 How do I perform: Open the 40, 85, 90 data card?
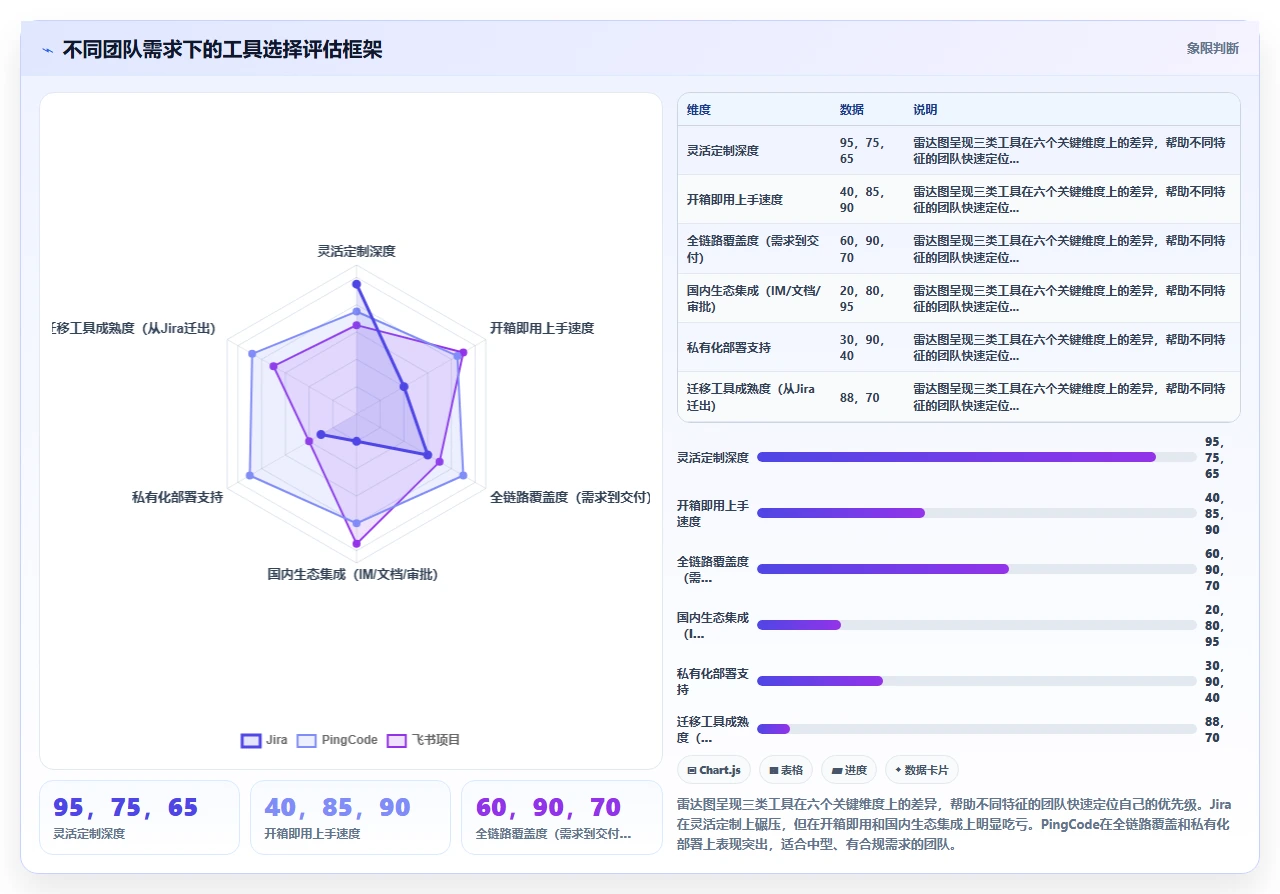pos(350,817)
